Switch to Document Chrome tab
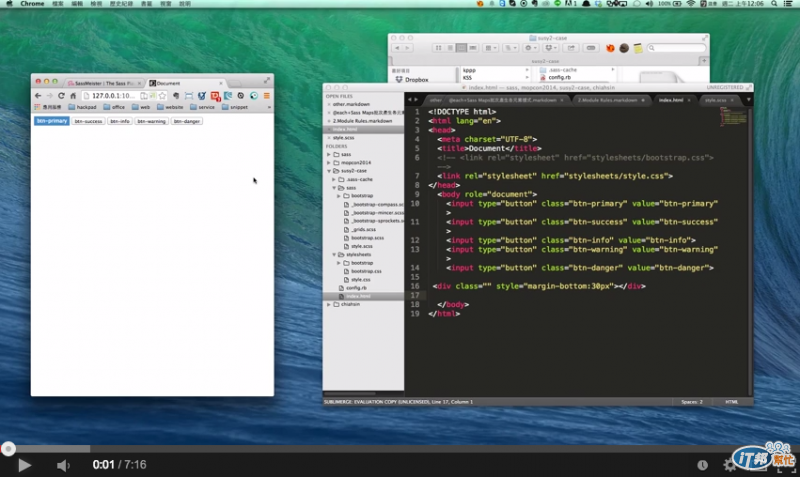 pyautogui.click(x=186, y=83)
